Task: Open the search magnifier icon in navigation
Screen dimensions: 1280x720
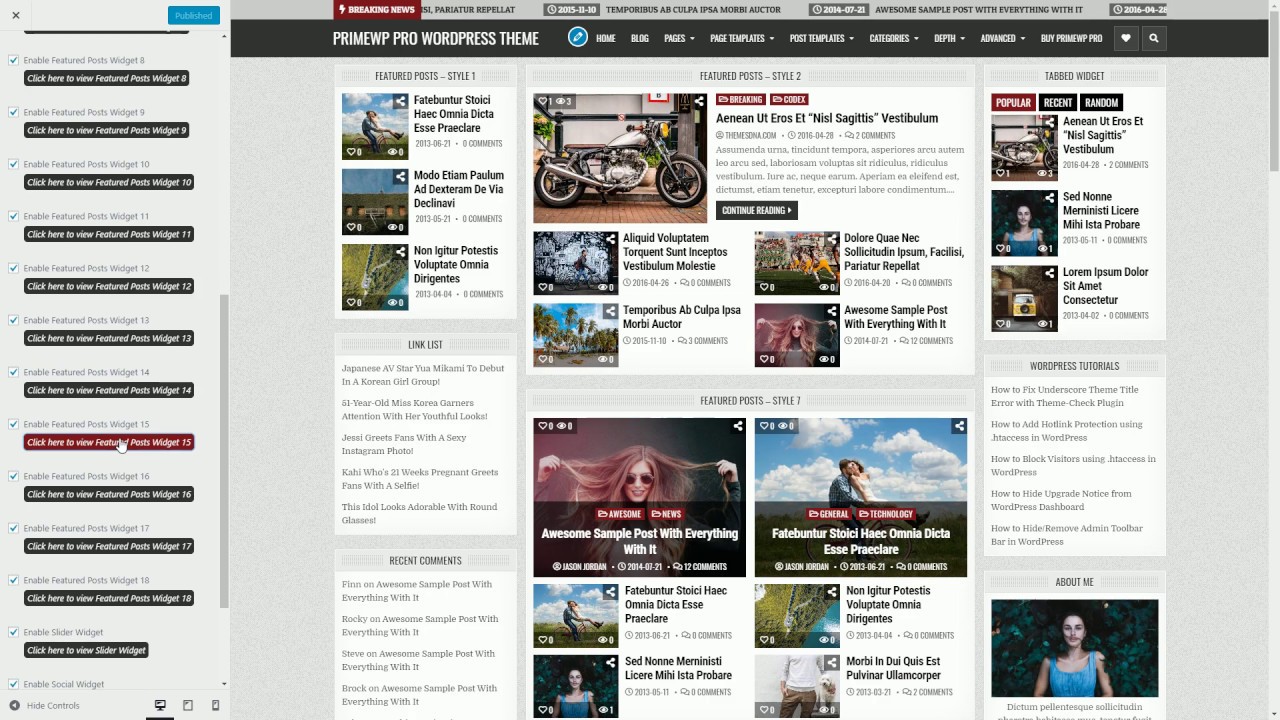Action: (1154, 39)
